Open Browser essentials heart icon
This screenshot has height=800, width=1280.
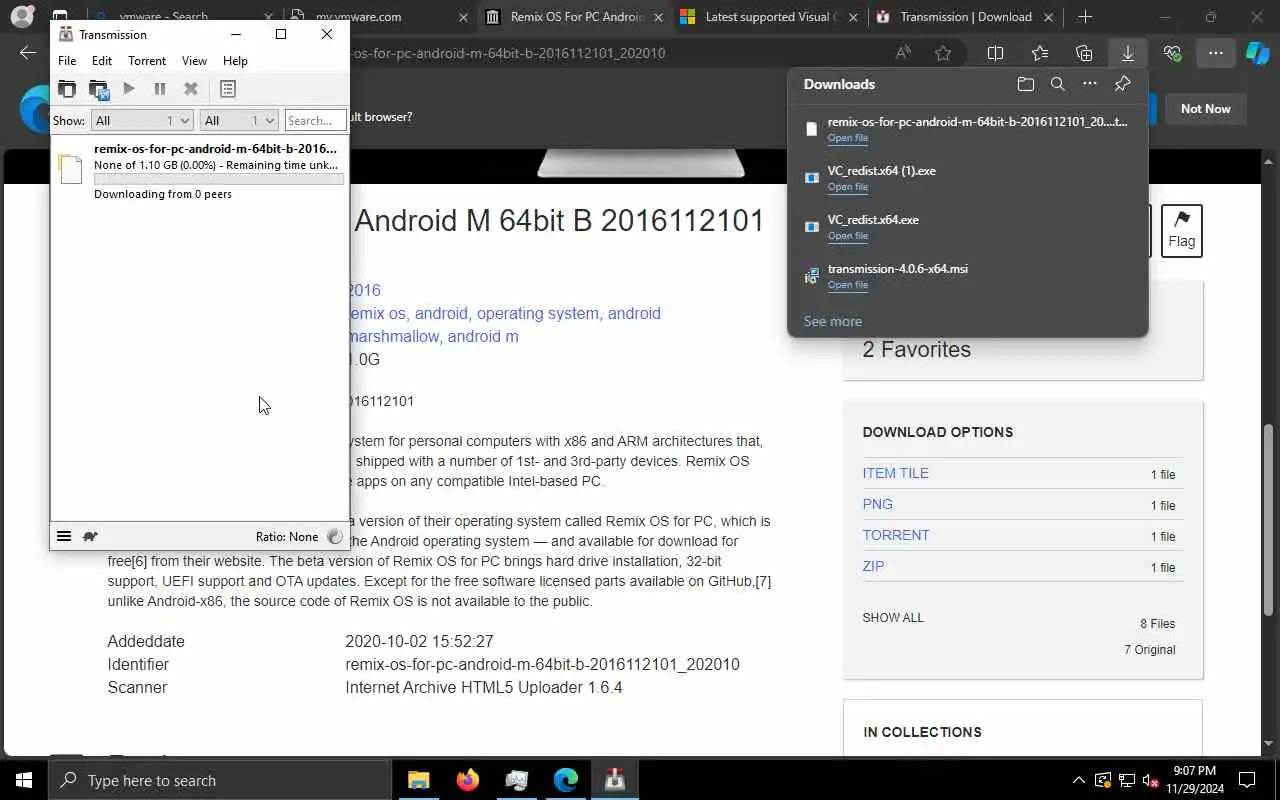coord(1172,53)
